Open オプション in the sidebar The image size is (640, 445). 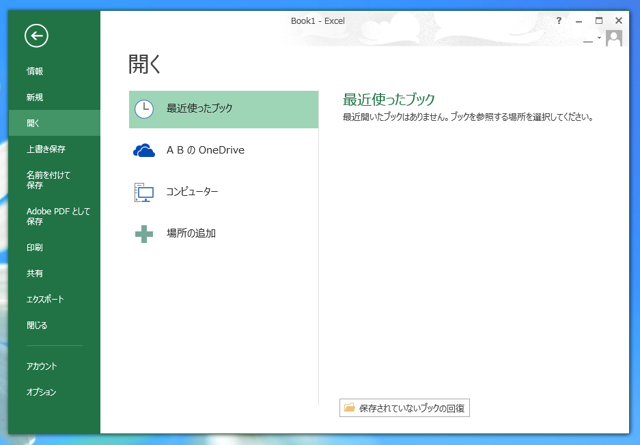54,392
